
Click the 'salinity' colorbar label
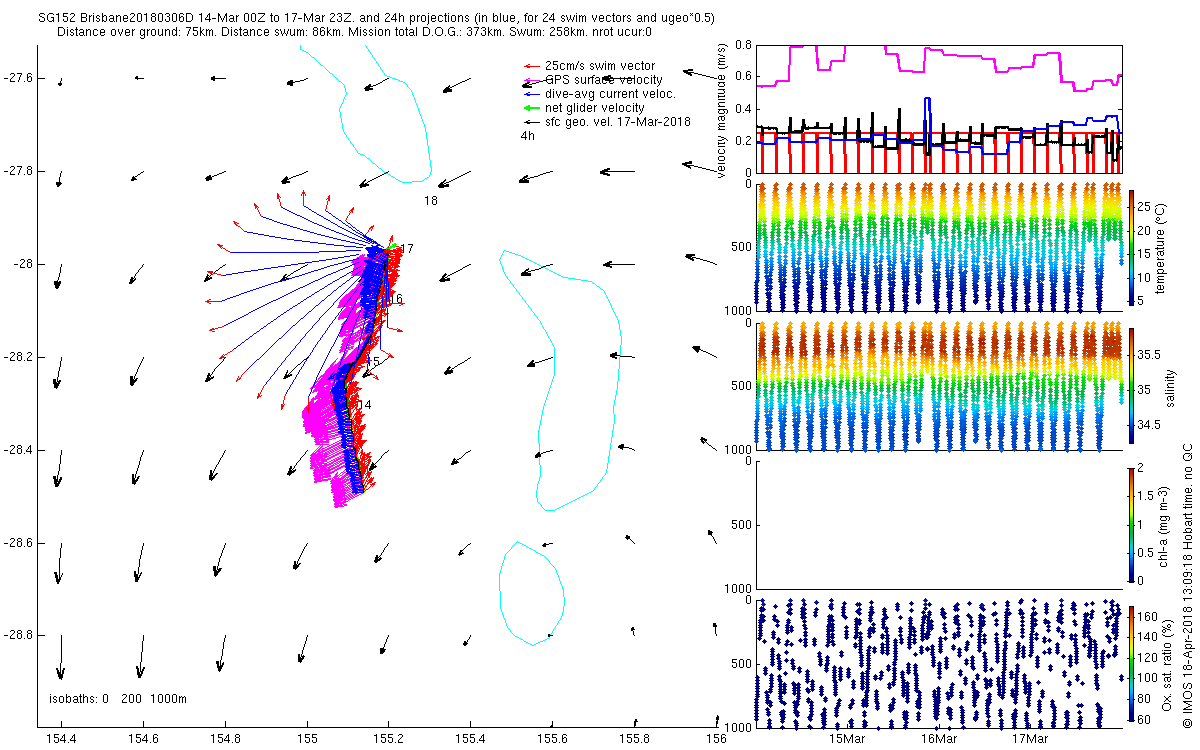(1169, 388)
